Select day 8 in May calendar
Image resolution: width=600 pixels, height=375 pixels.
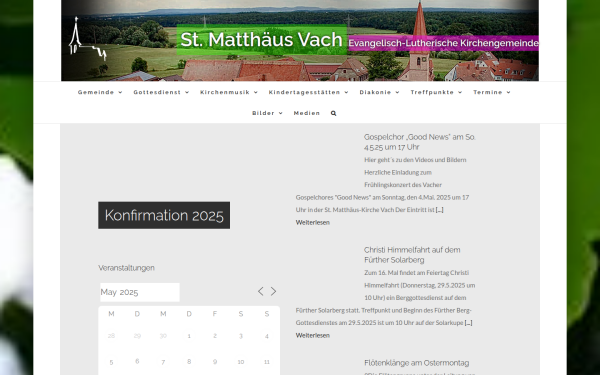coord(189,362)
